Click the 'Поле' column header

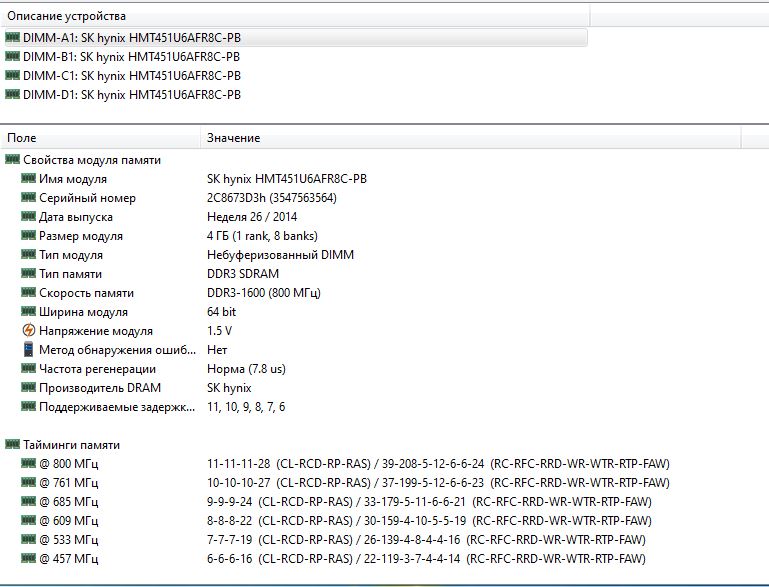[x=101, y=138]
